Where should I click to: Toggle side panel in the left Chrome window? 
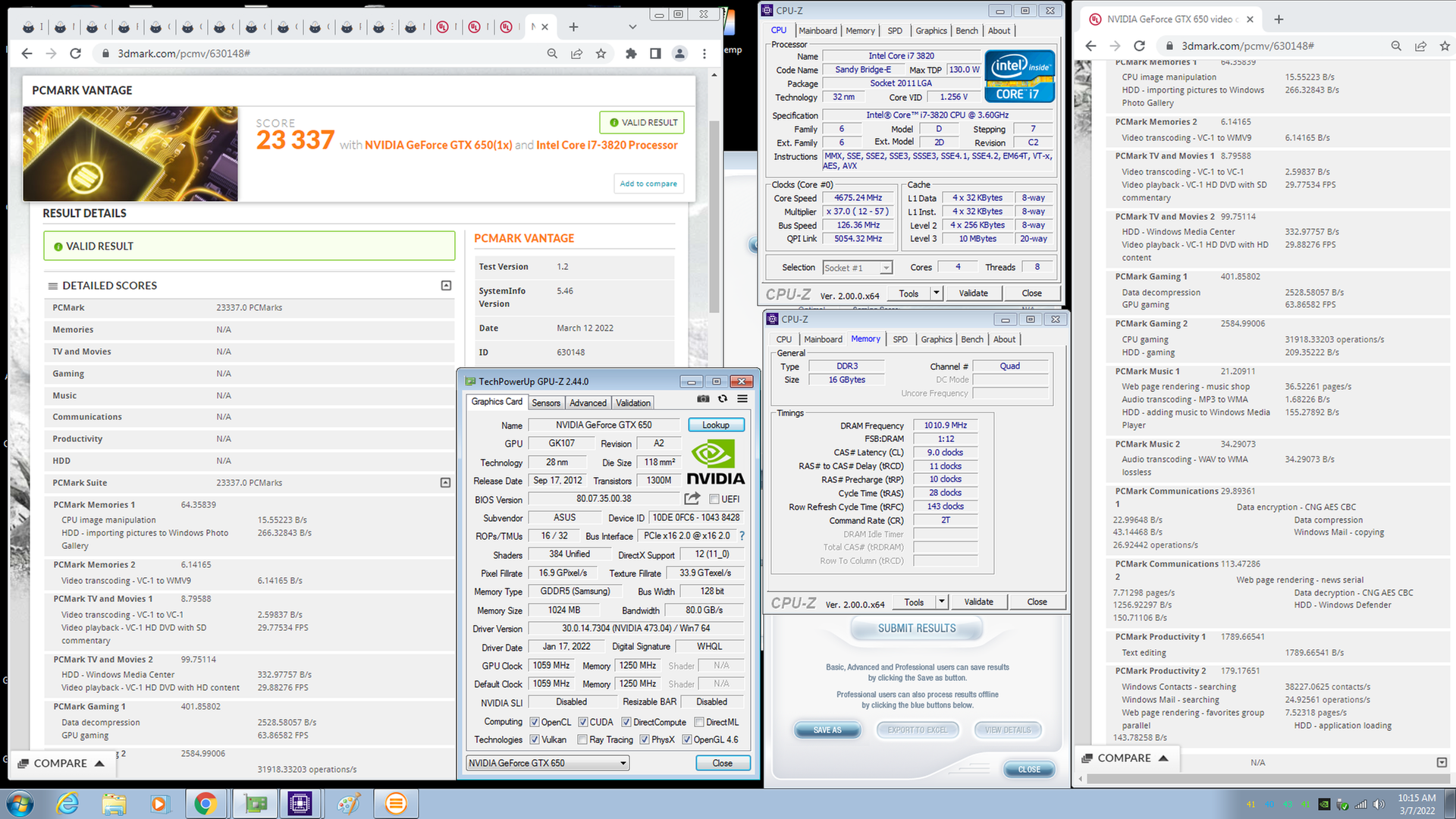[x=655, y=53]
